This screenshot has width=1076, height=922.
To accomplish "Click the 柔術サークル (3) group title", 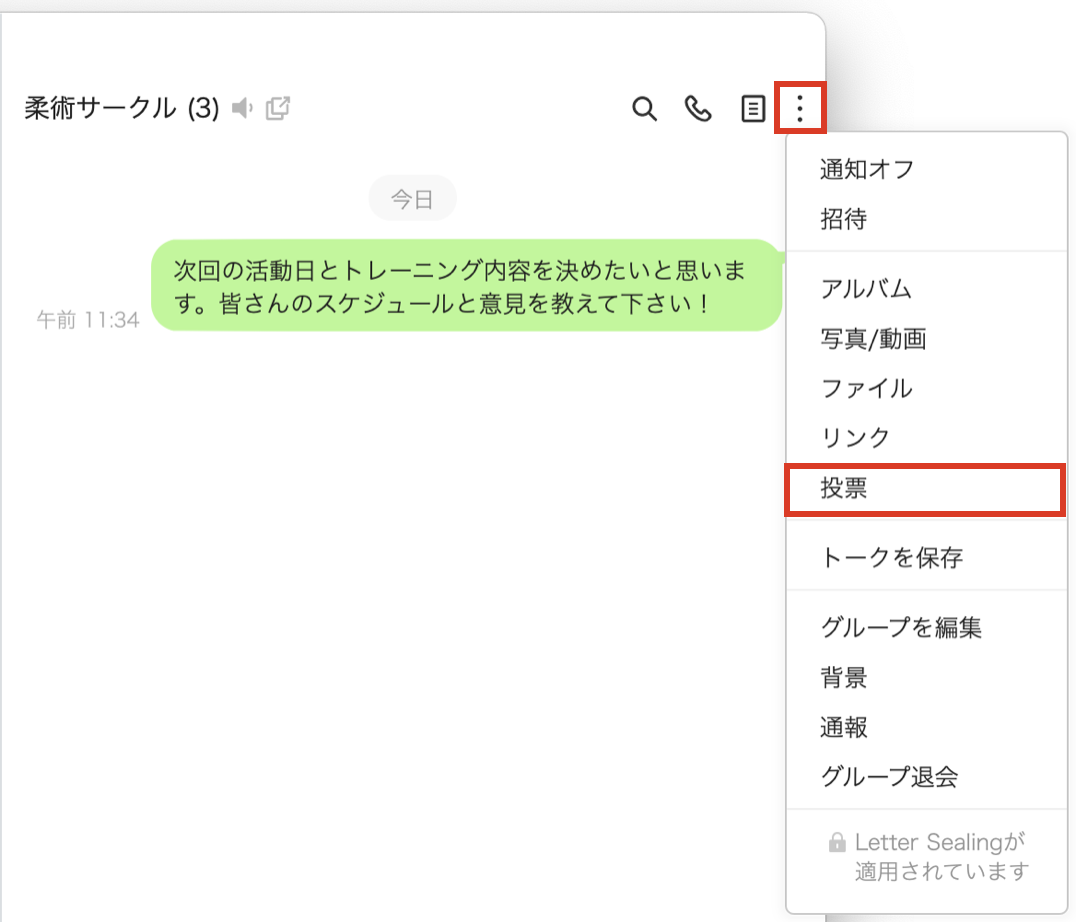I will [122, 108].
